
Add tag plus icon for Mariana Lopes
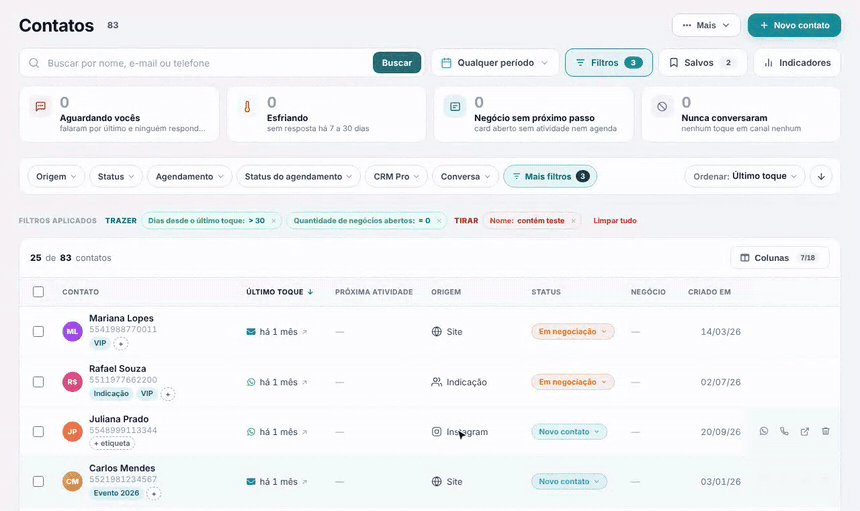point(121,344)
